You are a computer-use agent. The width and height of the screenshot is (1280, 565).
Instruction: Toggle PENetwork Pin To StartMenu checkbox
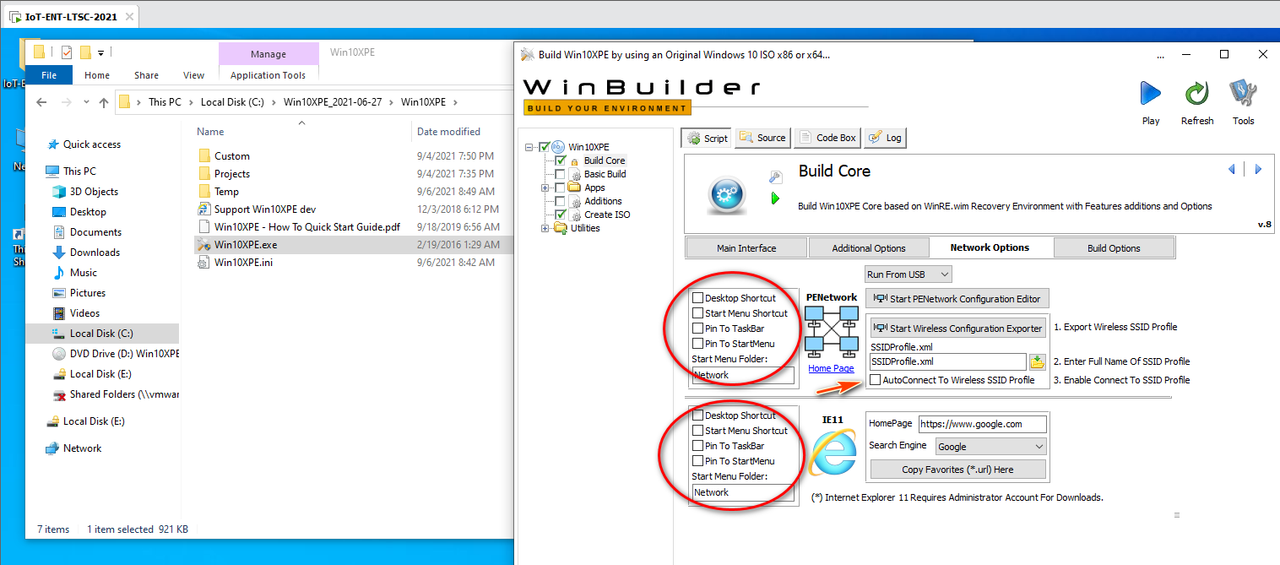[x=698, y=343]
